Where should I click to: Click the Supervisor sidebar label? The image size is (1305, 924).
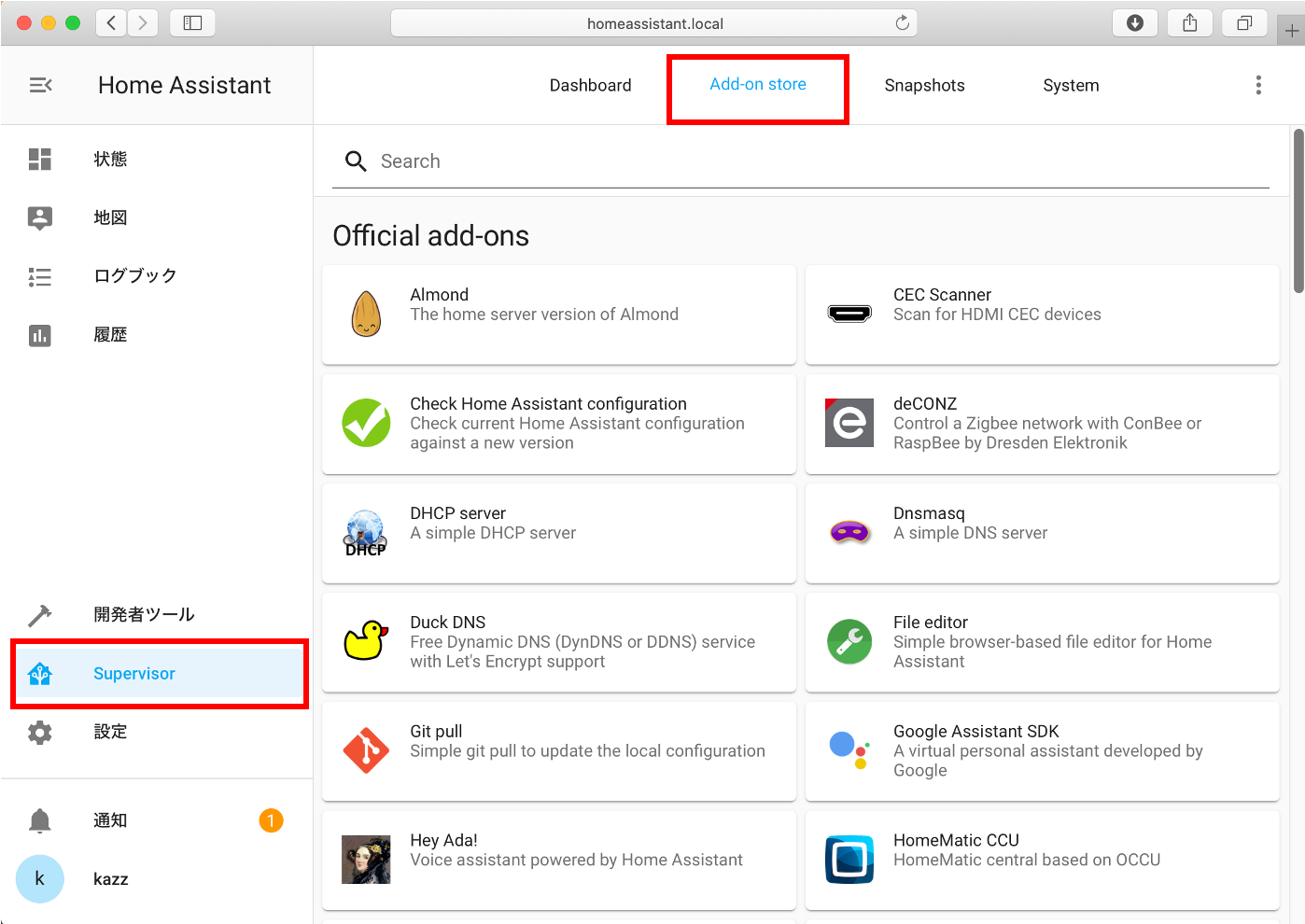point(134,674)
